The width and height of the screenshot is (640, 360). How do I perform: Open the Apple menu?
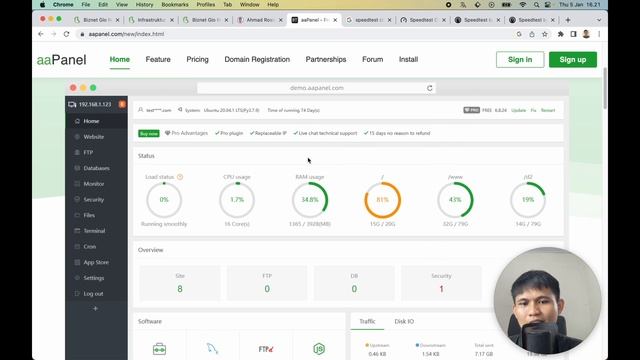coord(42,4)
